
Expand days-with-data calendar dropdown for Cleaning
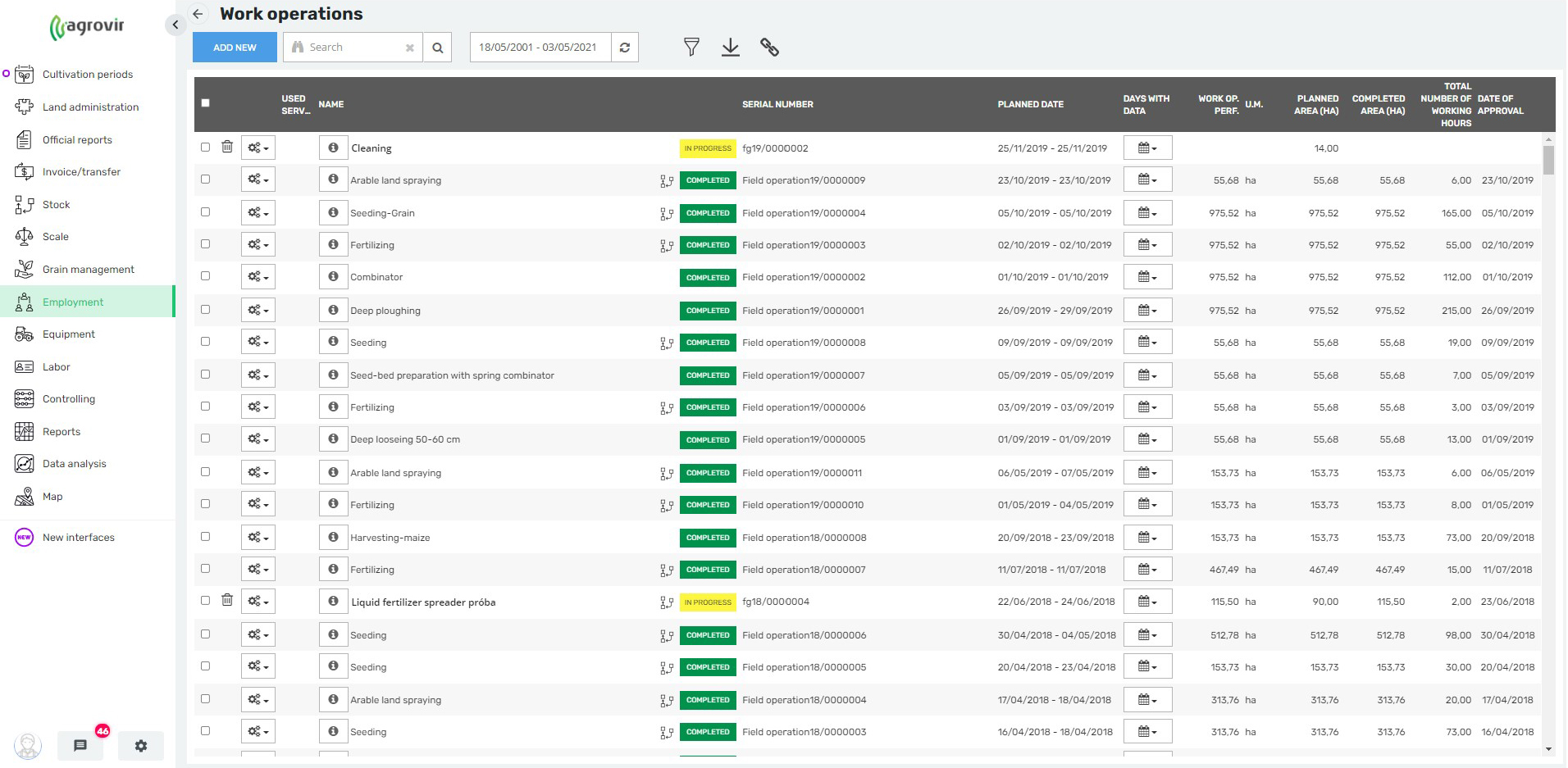[x=1147, y=148]
